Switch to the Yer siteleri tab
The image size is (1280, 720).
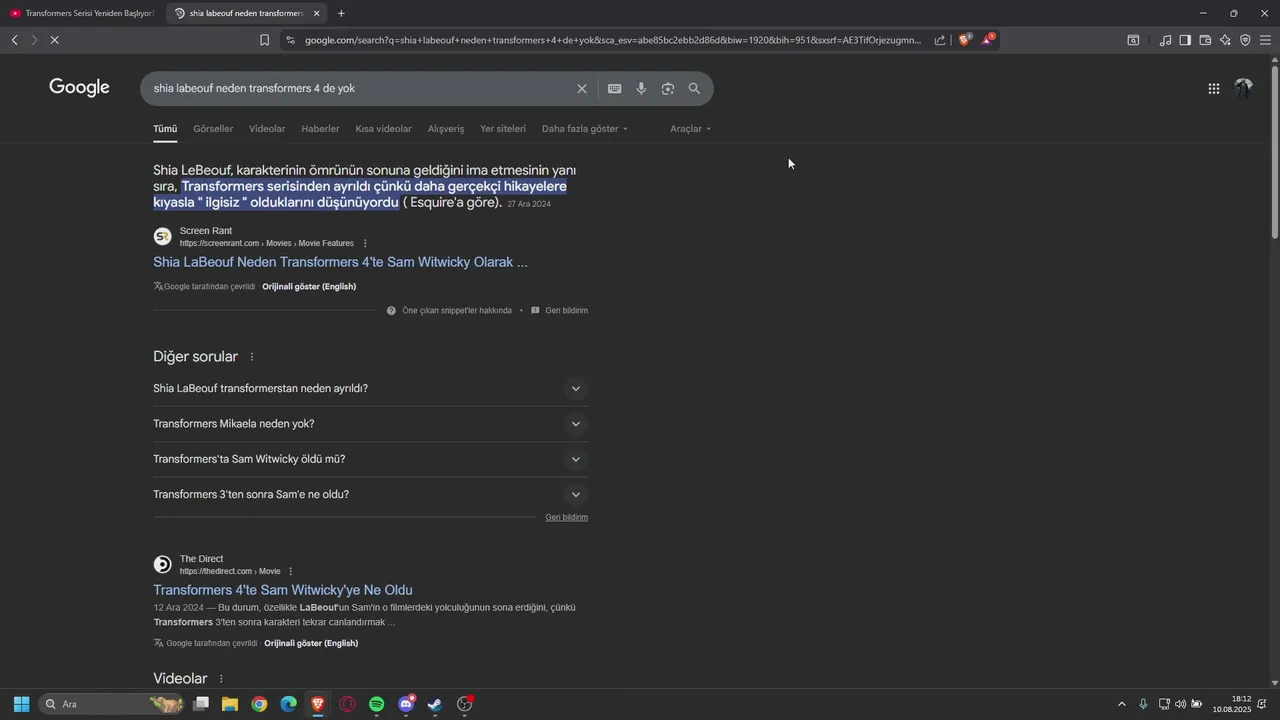503,129
